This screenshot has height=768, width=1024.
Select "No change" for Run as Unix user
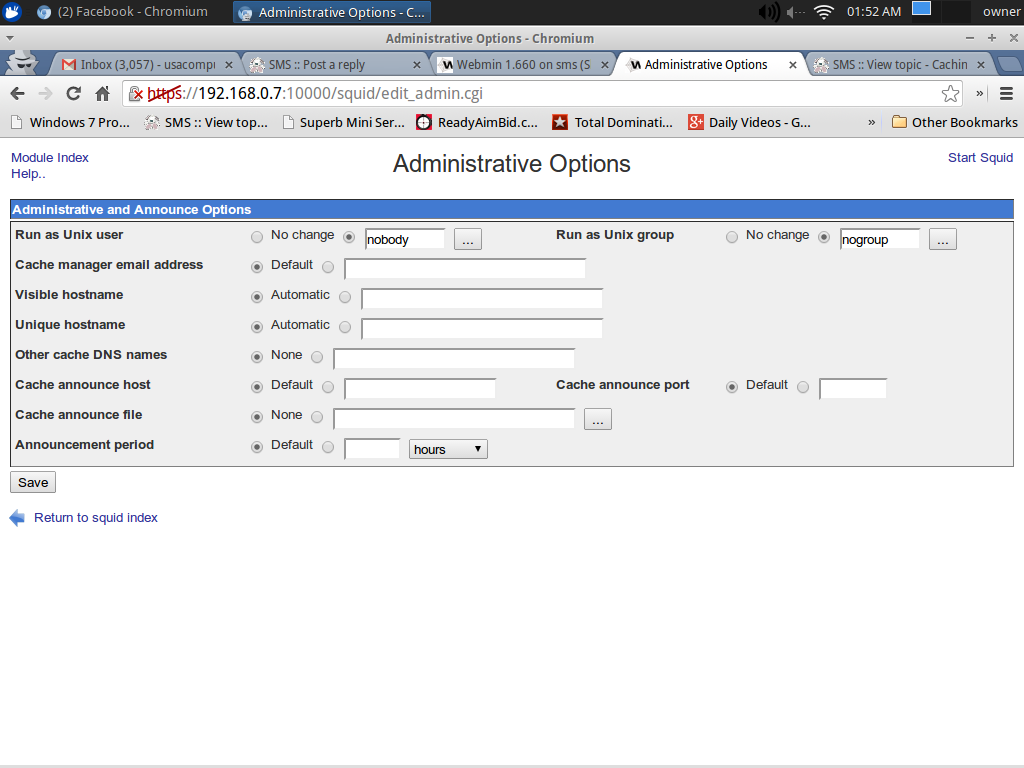click(x=257, y=237)
